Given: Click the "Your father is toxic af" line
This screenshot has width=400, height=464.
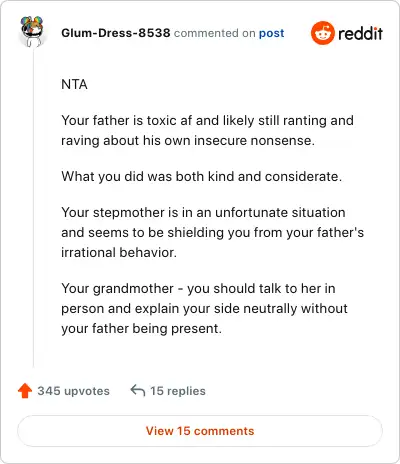Looking at the screenshot, I should [207, 120].
